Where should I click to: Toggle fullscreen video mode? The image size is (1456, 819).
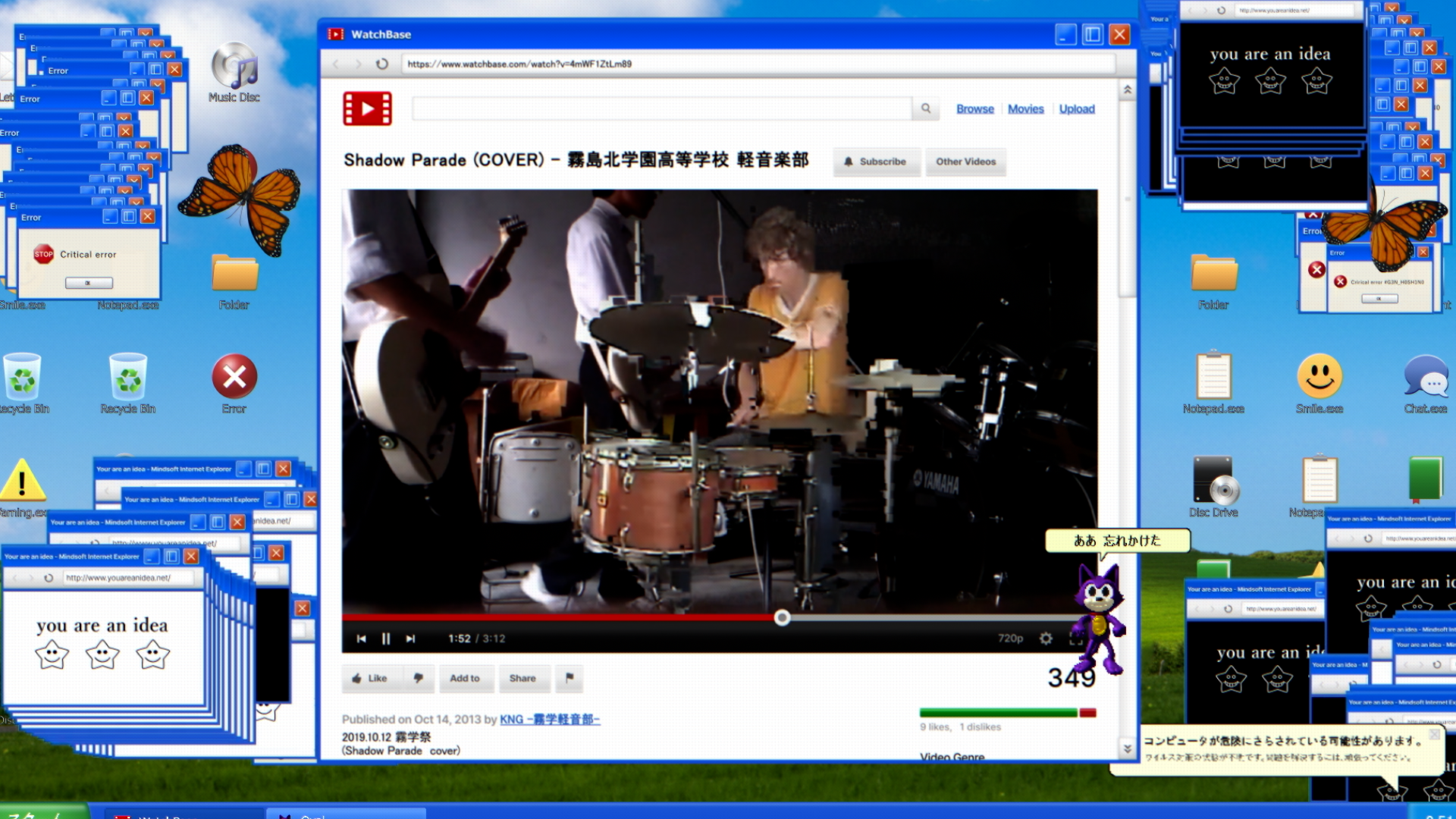click(1075, 639)
